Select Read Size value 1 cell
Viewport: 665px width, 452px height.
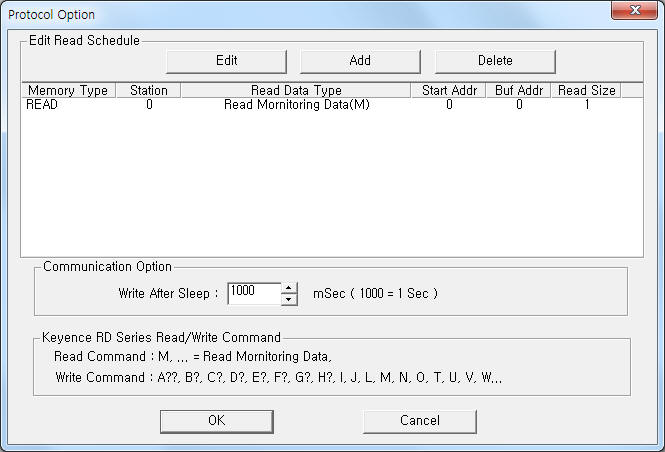click(587, 105)
